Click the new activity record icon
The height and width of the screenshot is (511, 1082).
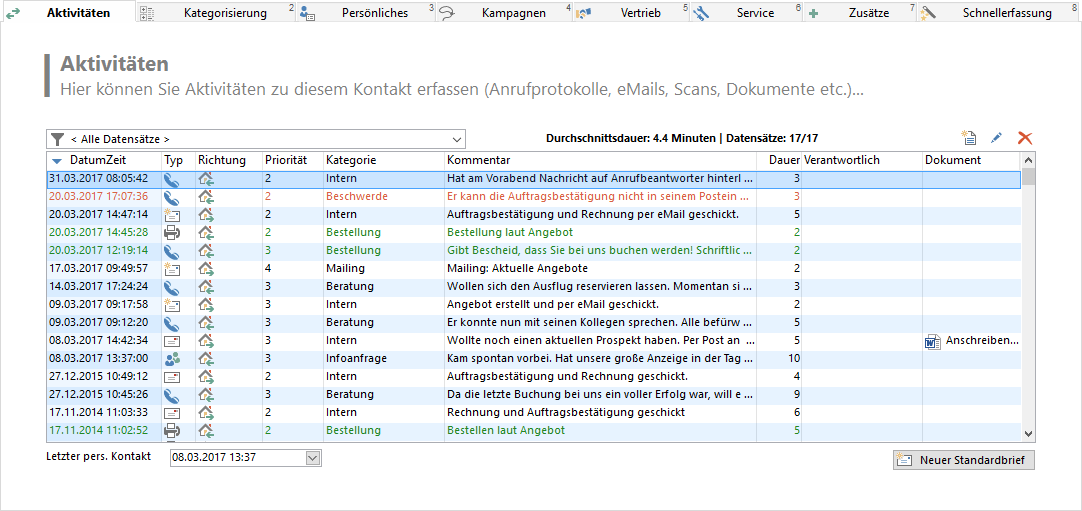coord(967,139)
